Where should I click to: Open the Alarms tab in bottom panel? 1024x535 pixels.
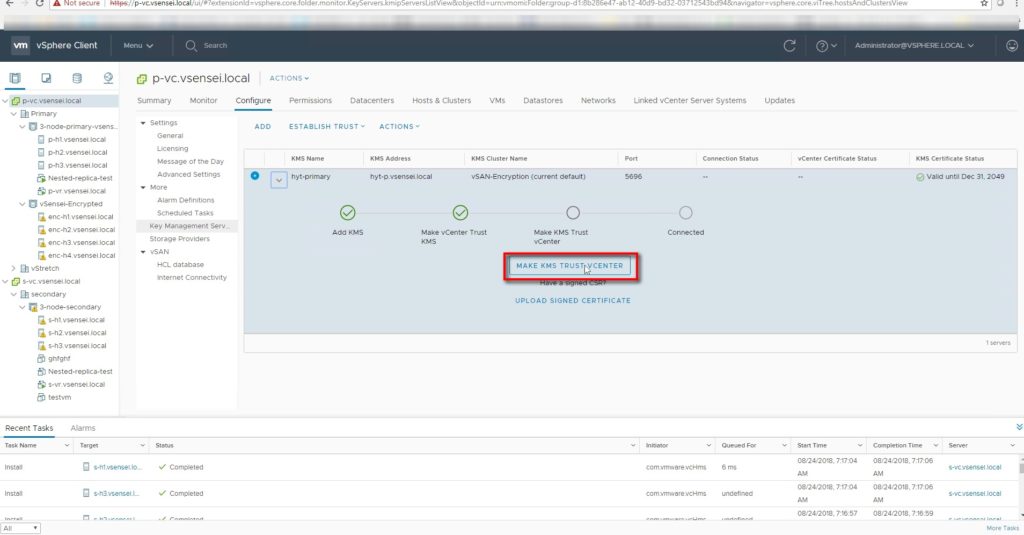[x=82, y=428]
